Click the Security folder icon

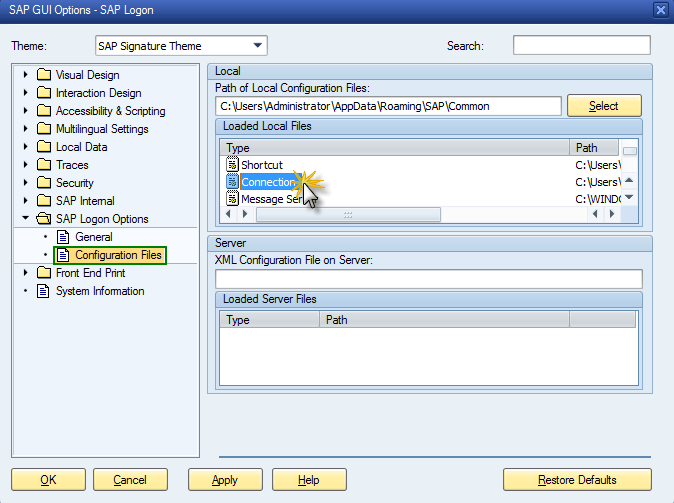44,183
